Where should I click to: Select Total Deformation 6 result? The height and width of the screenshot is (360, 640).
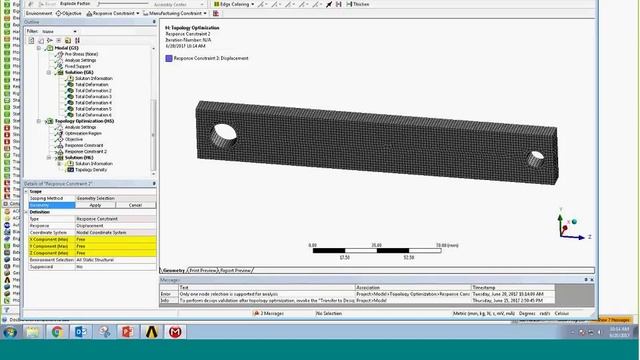93,115
